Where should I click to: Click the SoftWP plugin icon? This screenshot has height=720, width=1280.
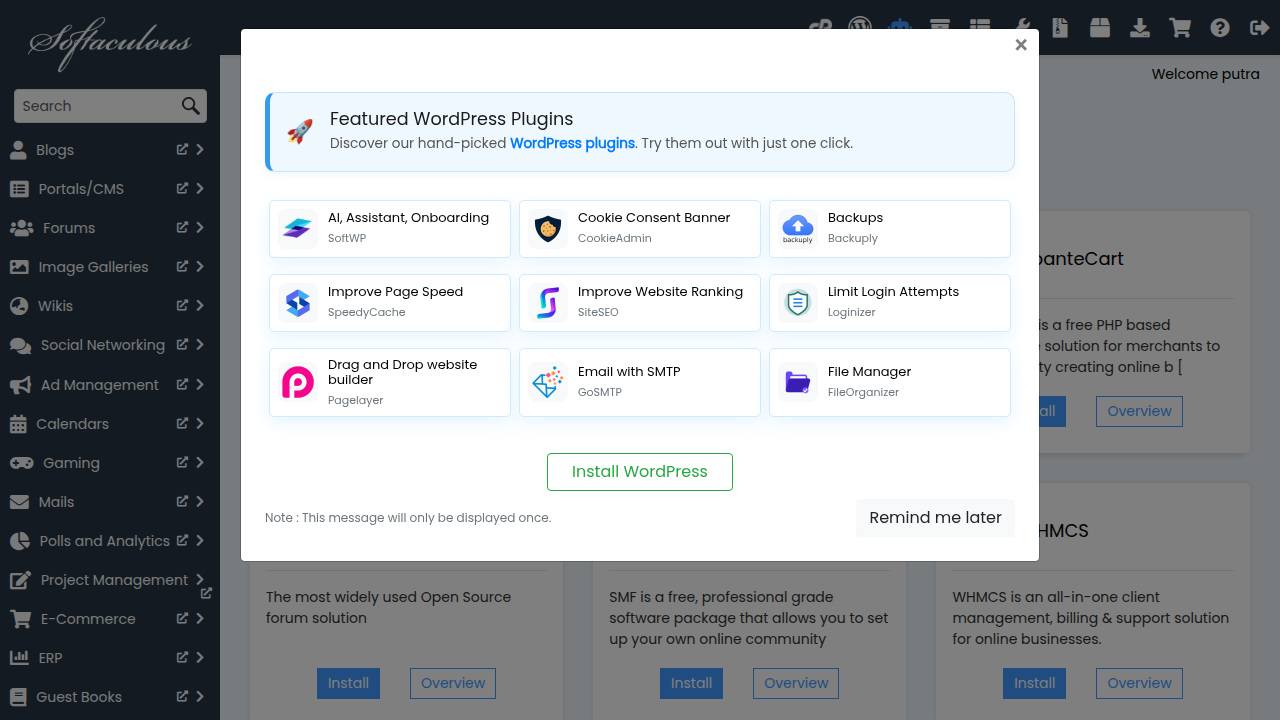tap(297, 229)
